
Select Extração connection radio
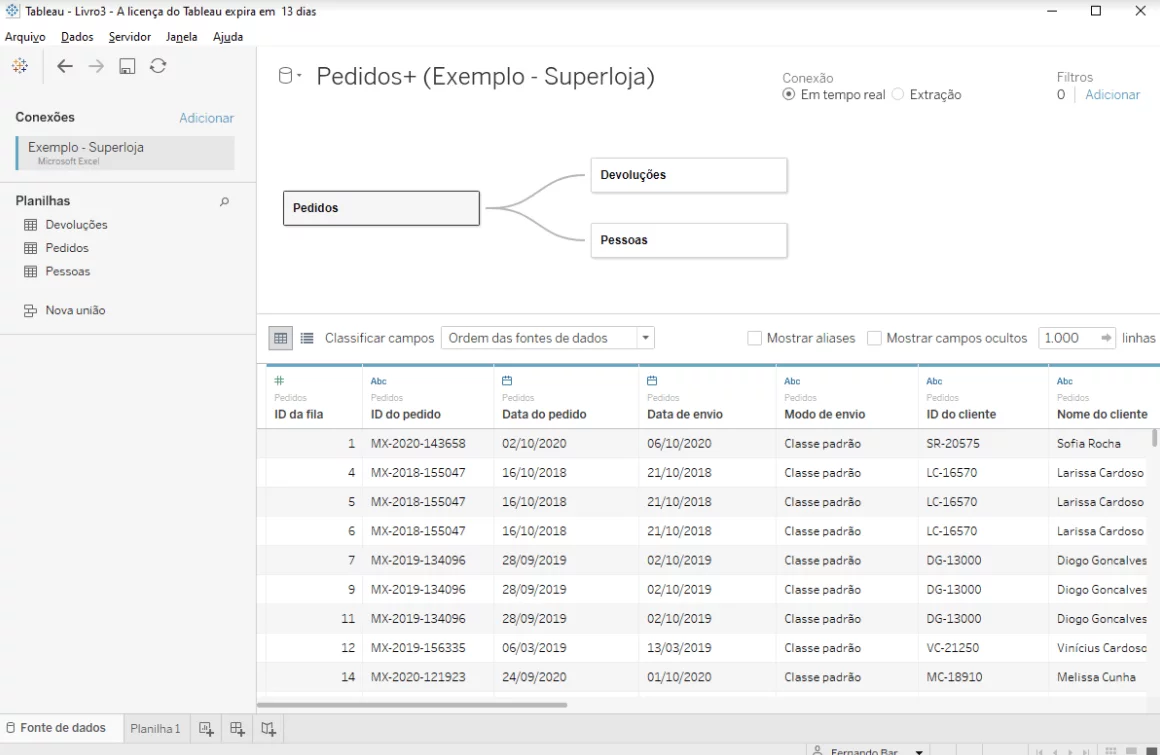pos(898,95)
